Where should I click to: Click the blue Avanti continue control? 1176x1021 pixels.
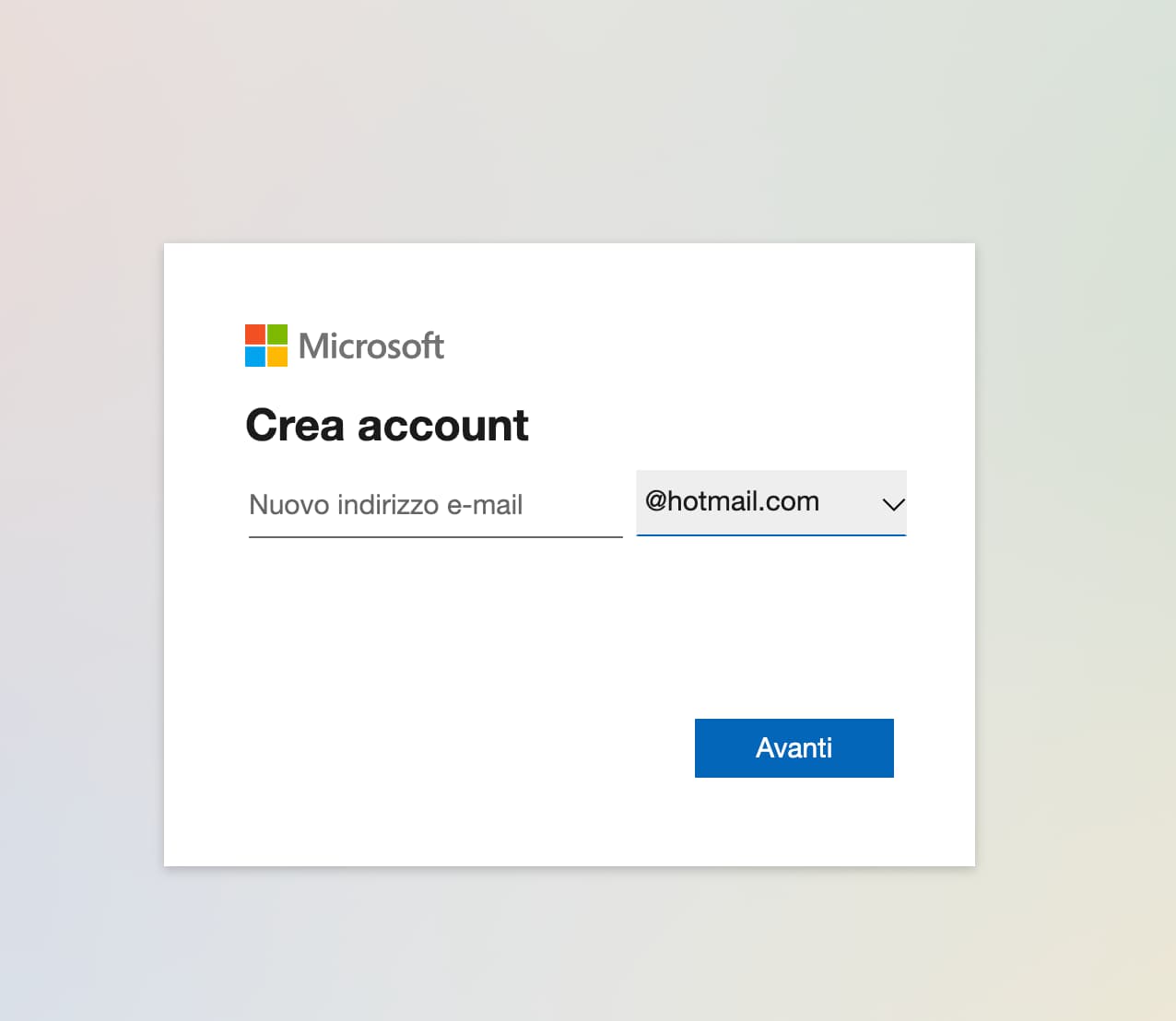coord(794,748)
